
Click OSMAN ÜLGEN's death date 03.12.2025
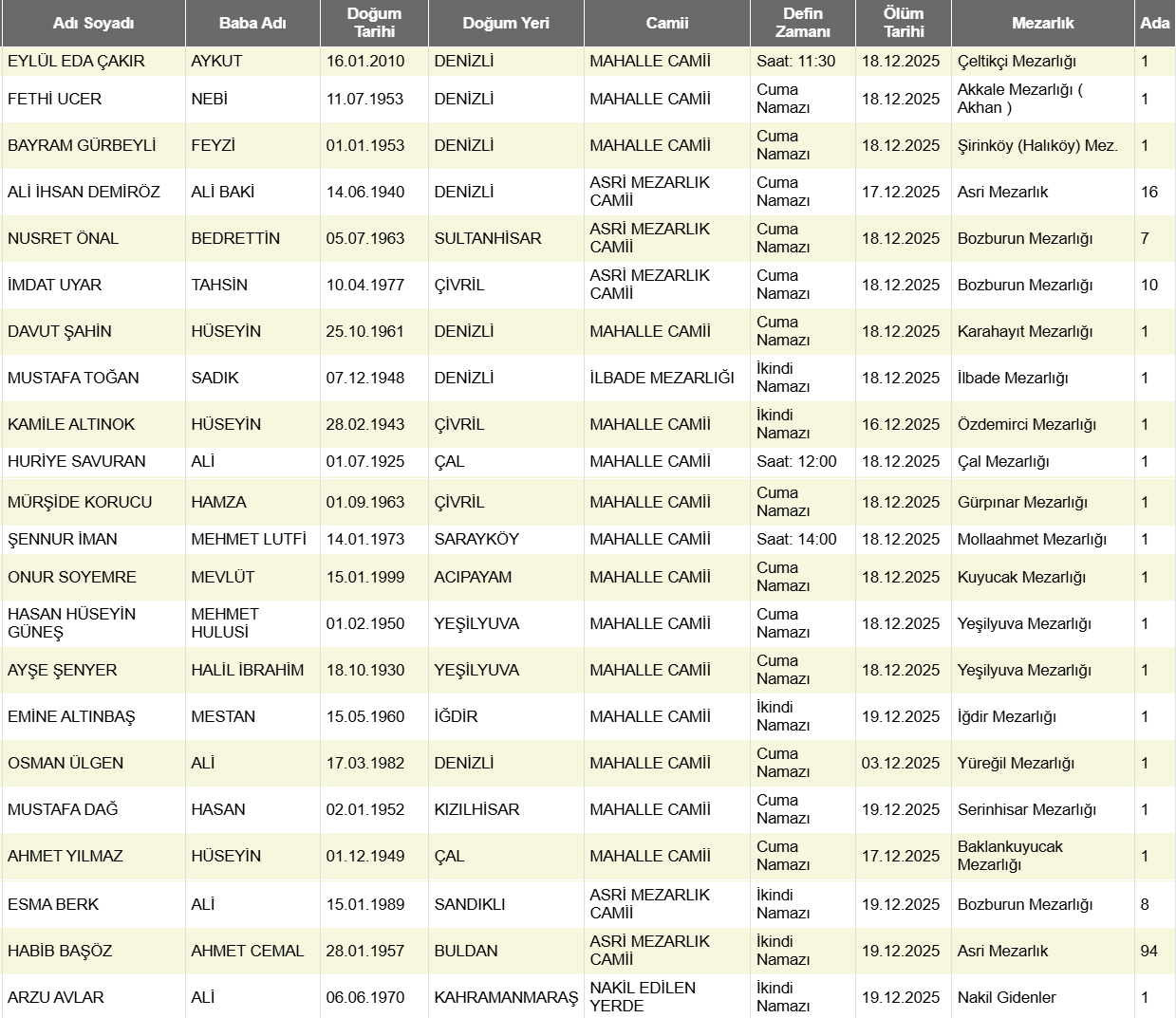901,763
